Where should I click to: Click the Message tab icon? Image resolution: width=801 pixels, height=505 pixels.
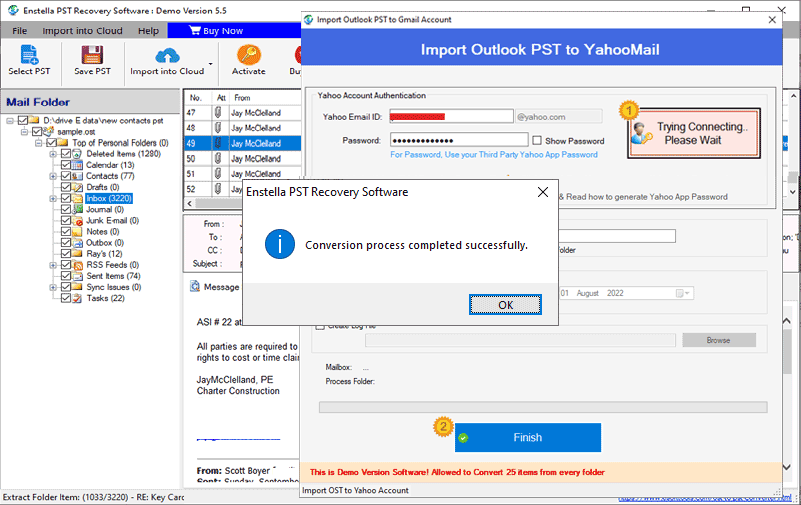coord(195,286)
